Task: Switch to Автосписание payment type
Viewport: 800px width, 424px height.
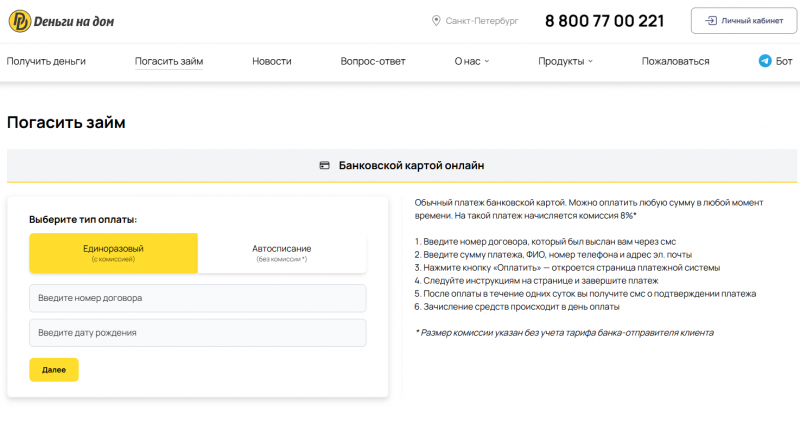Action: tap(282, 253)
